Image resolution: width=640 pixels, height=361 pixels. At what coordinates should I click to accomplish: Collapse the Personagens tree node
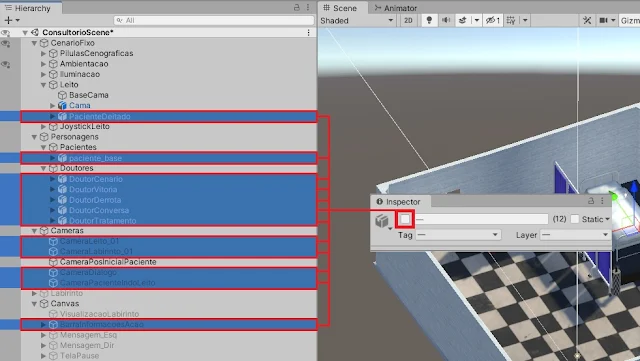tap(34, 137)
